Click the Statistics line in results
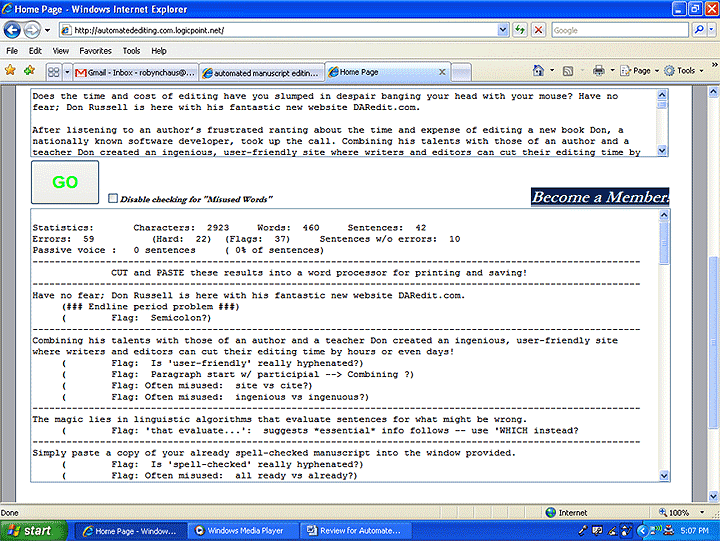 coord(230,228)
